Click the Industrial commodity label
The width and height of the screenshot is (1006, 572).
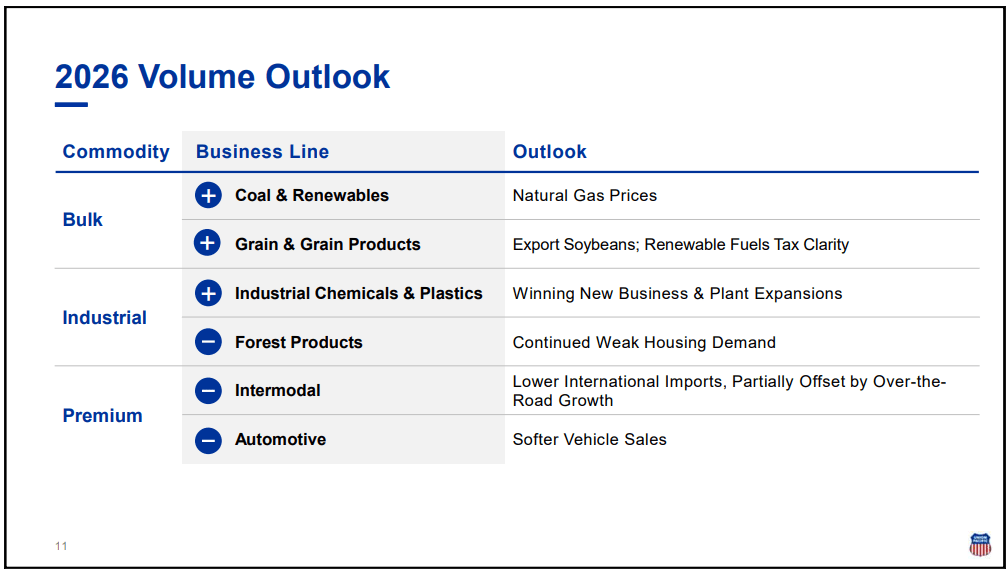[x=105, y=318]
